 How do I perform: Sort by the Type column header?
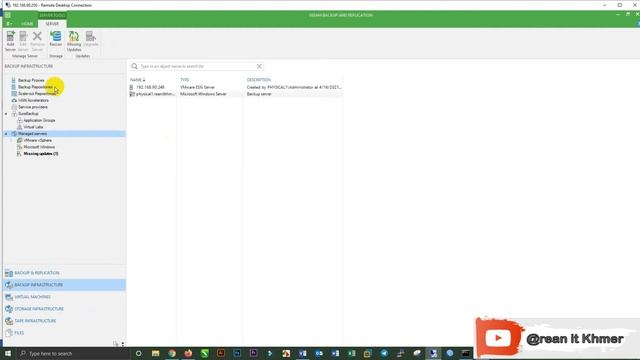point(184,80)
